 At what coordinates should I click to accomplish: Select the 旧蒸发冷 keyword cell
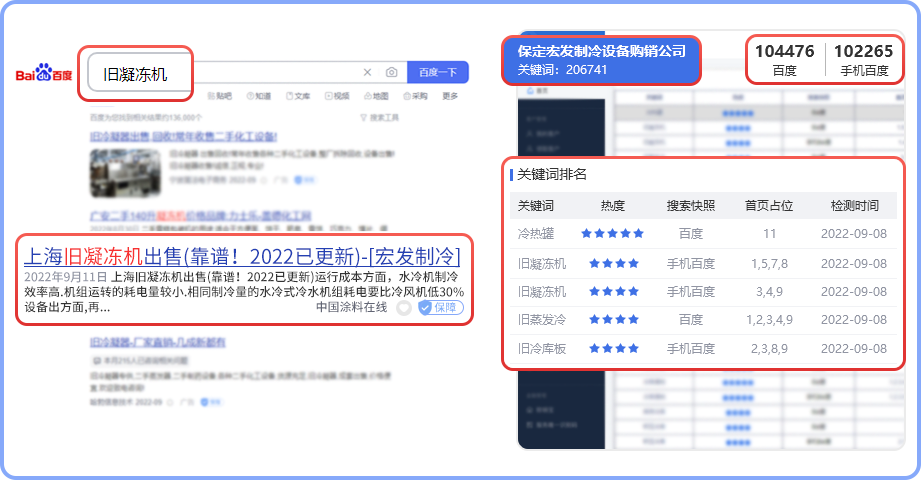click(542, 320)
